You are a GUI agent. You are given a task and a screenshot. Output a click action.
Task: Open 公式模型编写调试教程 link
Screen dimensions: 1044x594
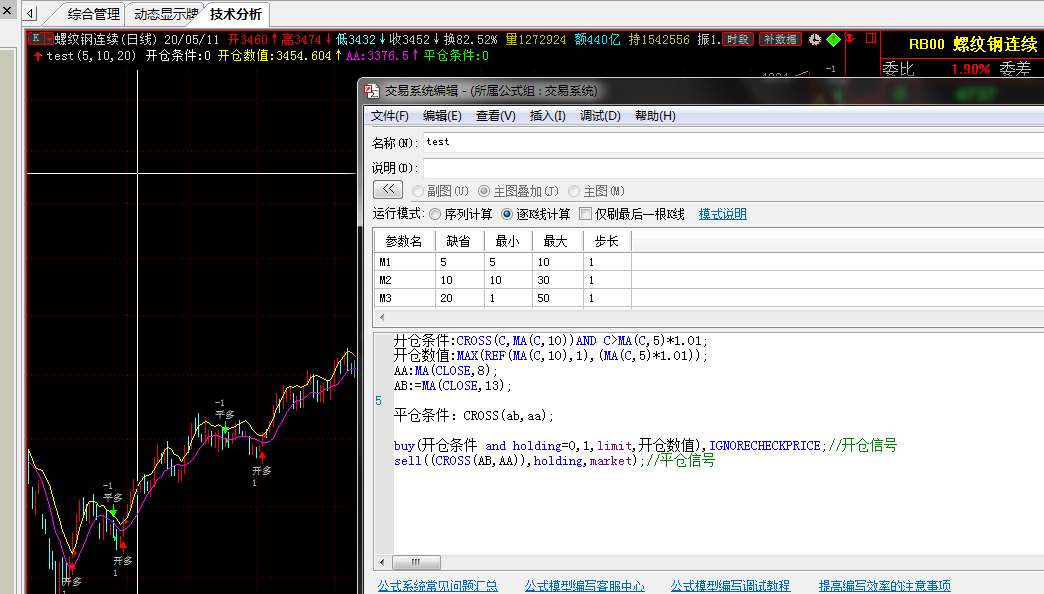coord(730,586)
